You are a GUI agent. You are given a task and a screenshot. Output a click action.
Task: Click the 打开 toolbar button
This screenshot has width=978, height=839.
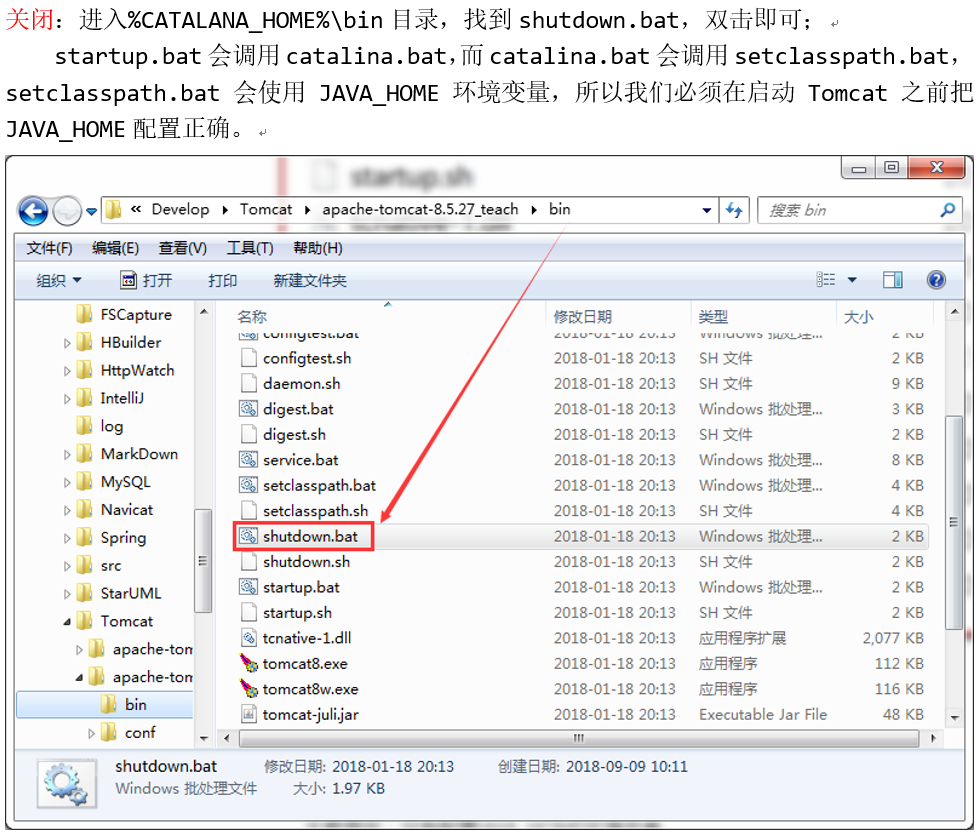tap(146, 280)
